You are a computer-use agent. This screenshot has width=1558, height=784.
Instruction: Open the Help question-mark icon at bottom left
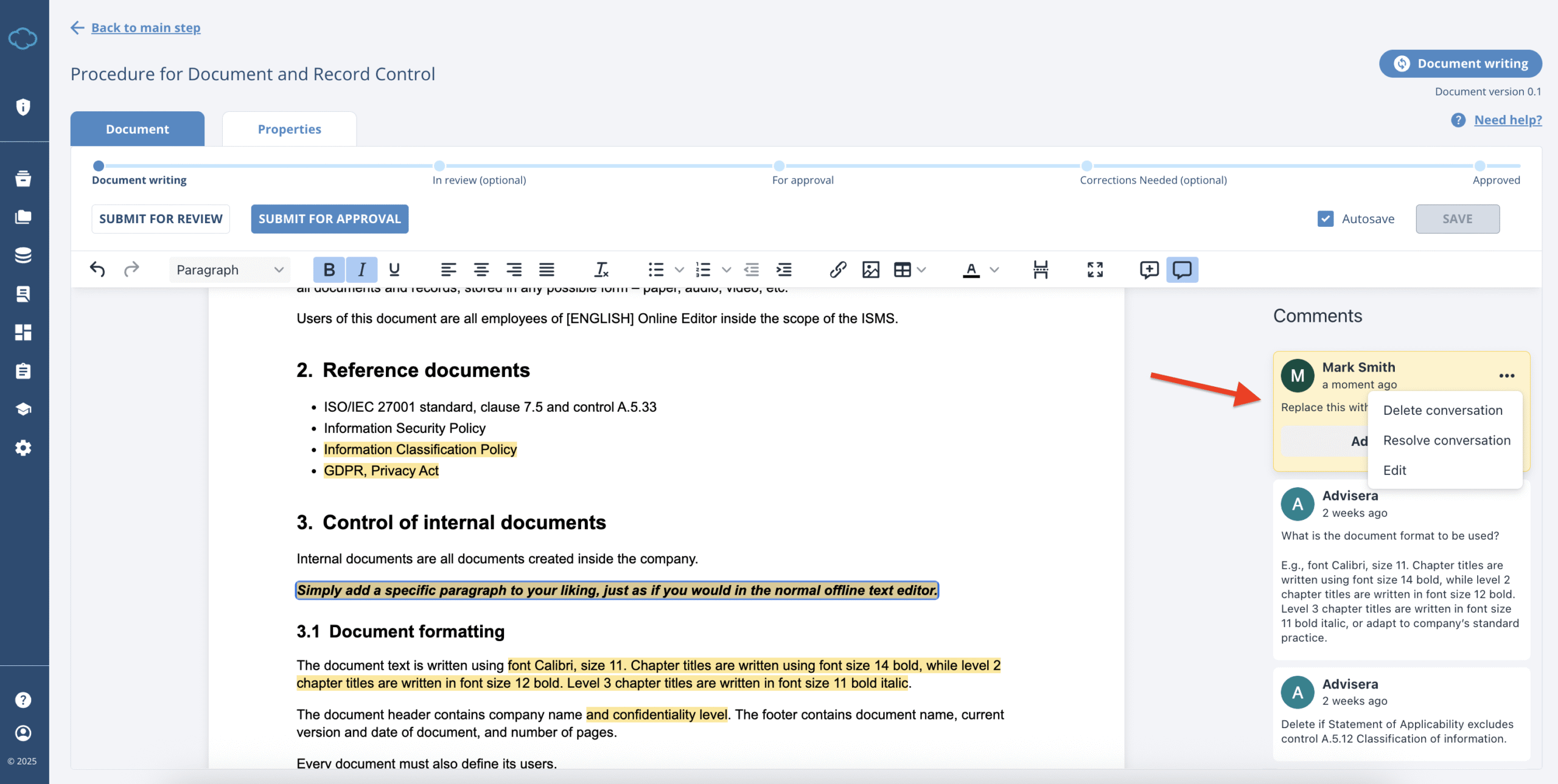click(x=23, y=699)
